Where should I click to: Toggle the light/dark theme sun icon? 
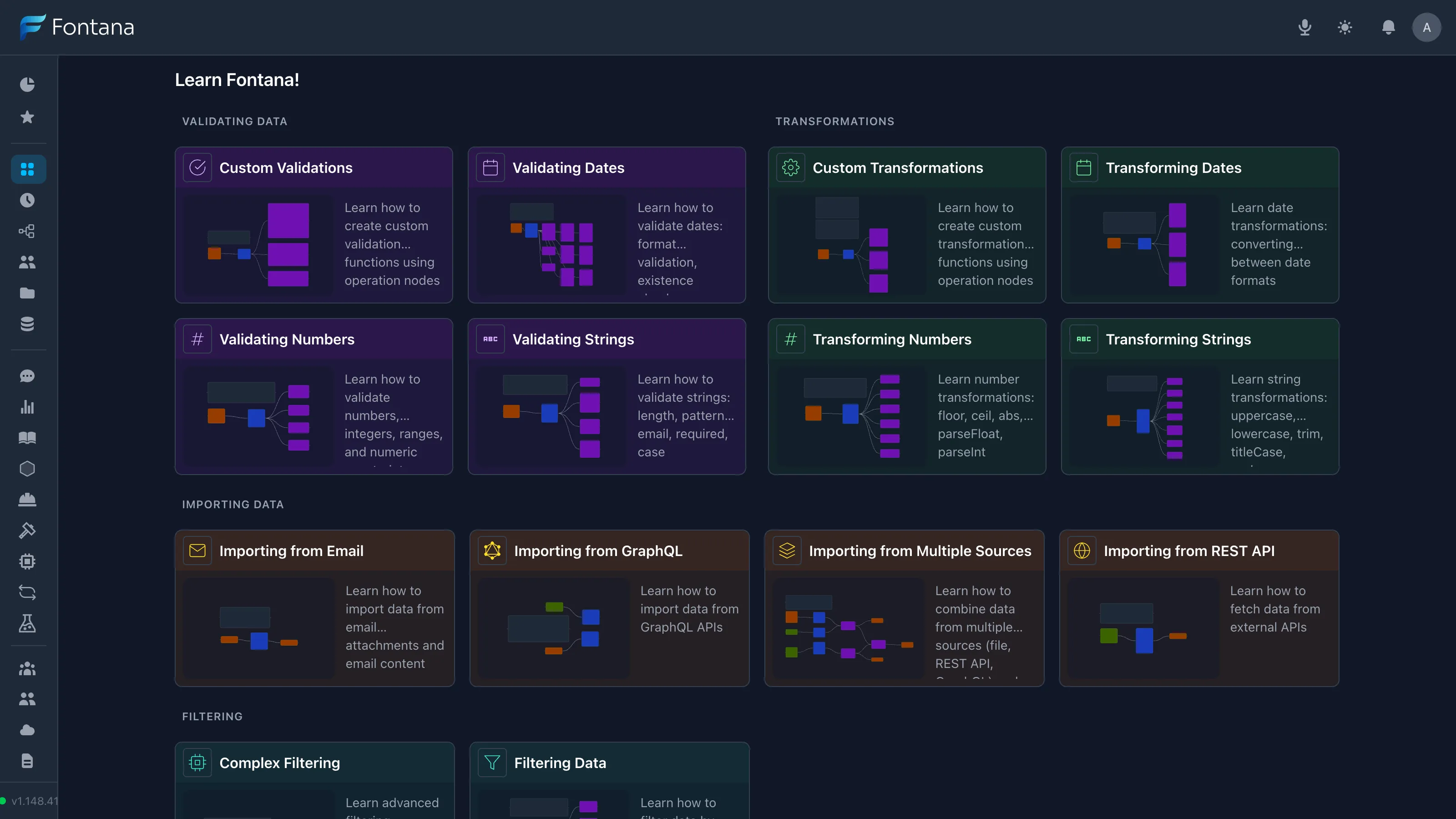pos(1345,27)
